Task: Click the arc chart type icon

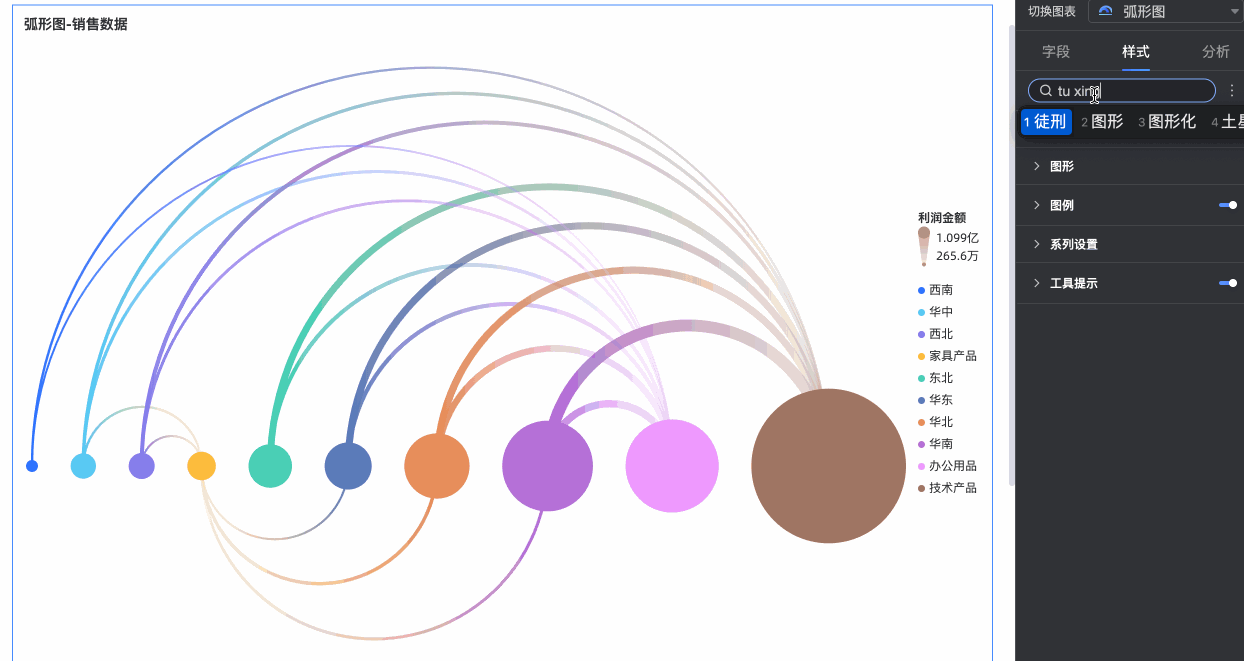Action: [1105, 11]
